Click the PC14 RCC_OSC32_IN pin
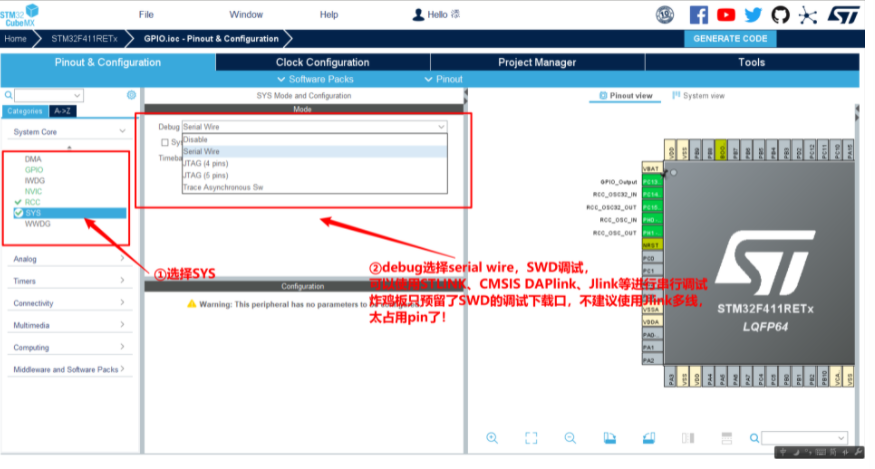 pos(652,194)
